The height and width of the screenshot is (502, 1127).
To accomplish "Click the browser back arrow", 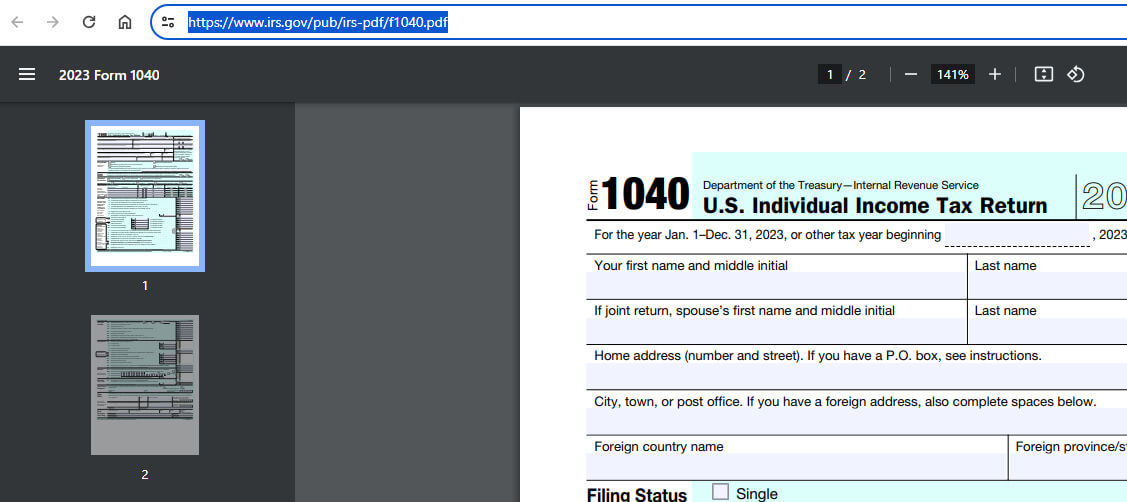I will pos(17,22).
